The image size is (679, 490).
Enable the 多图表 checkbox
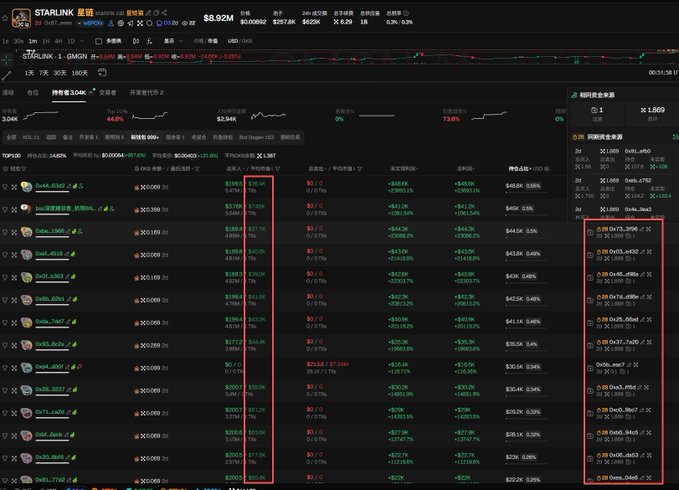pos(98,41)
